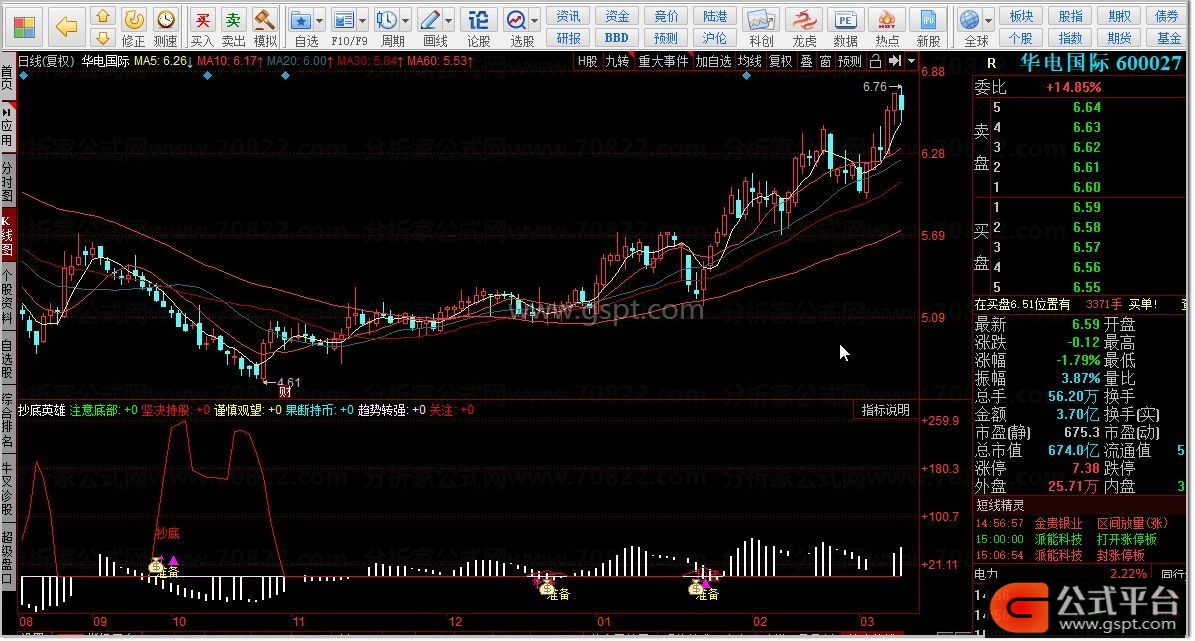Expand the 选股 dropdown arrow

point(536,21)
